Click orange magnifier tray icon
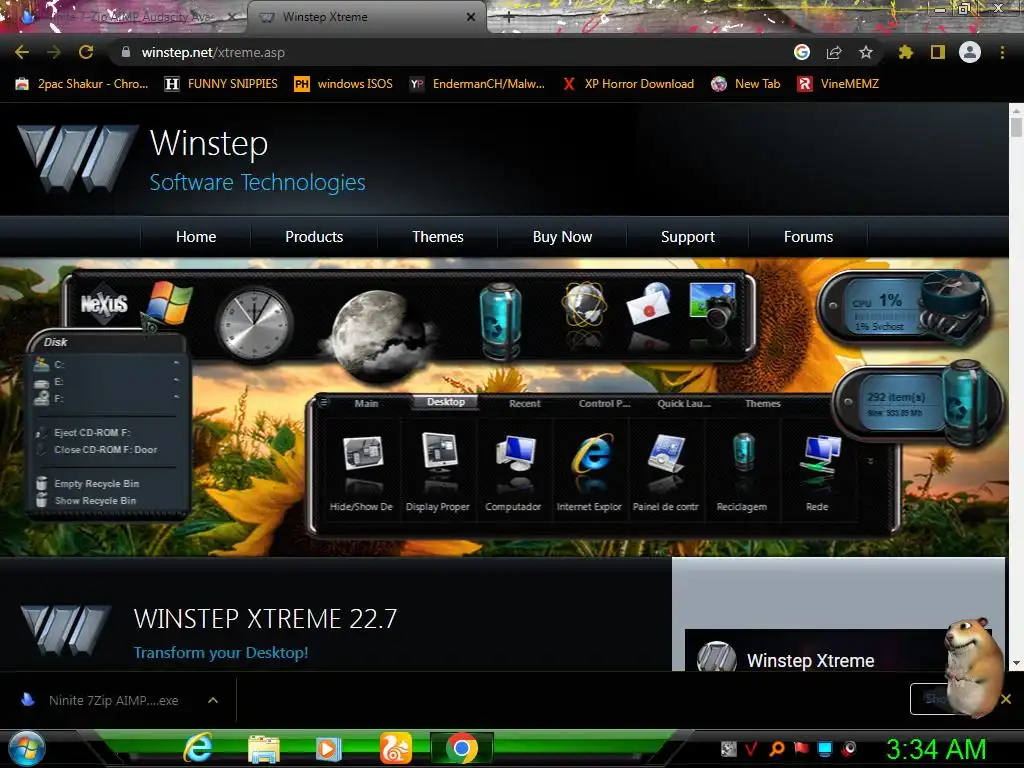The height and width of the screenshot is (768, 1024). pos(776,748)
